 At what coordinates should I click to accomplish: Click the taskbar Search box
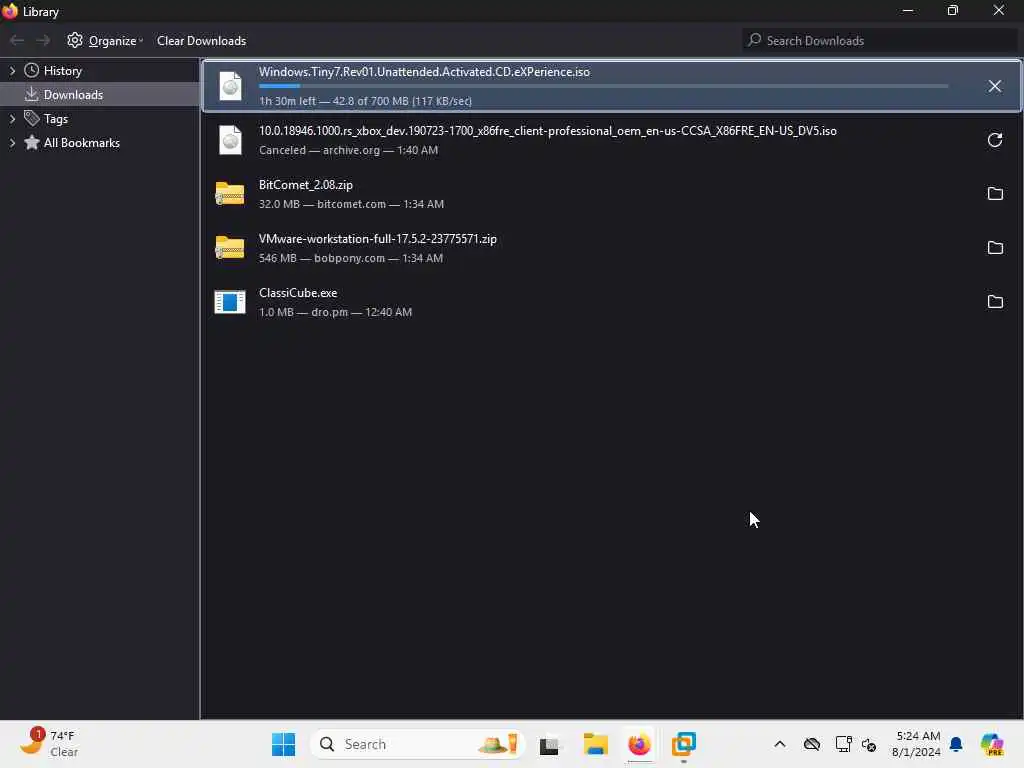click(417, 744)
